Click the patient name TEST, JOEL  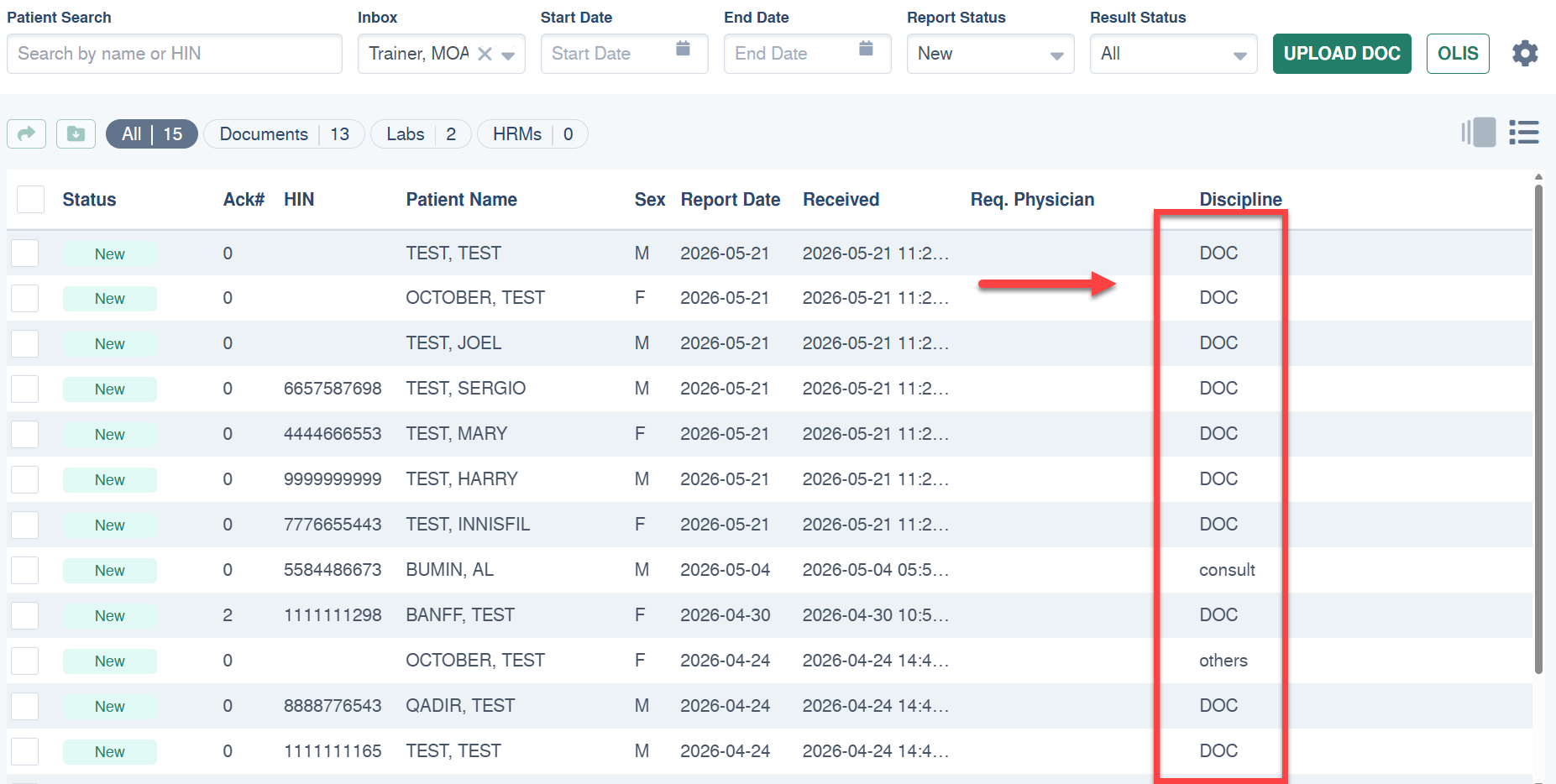click(x=453, y=343)
